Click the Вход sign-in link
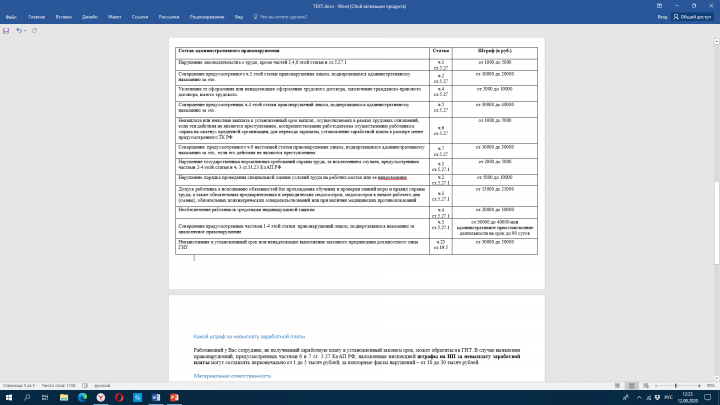Screen dimensions: 720x405 point(662,17)
